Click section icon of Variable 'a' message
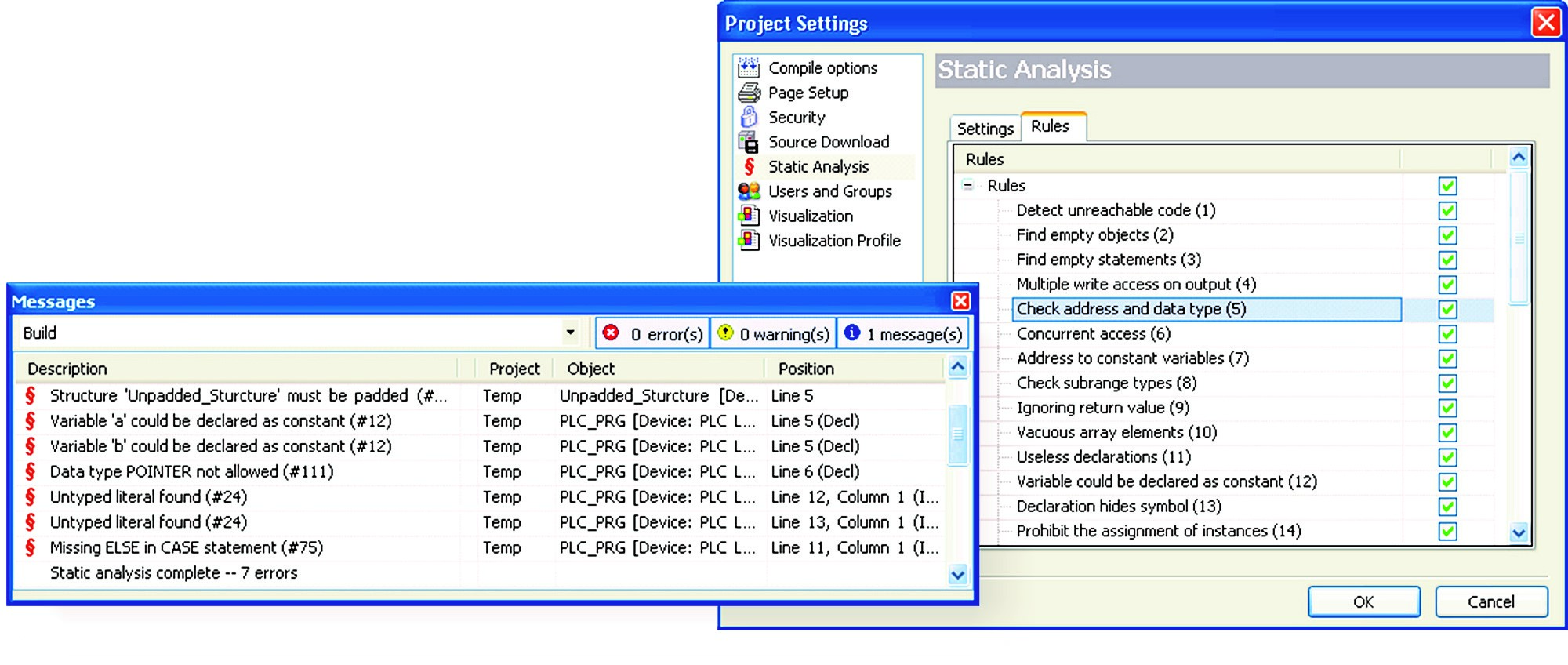 click(x=31, y=421)
